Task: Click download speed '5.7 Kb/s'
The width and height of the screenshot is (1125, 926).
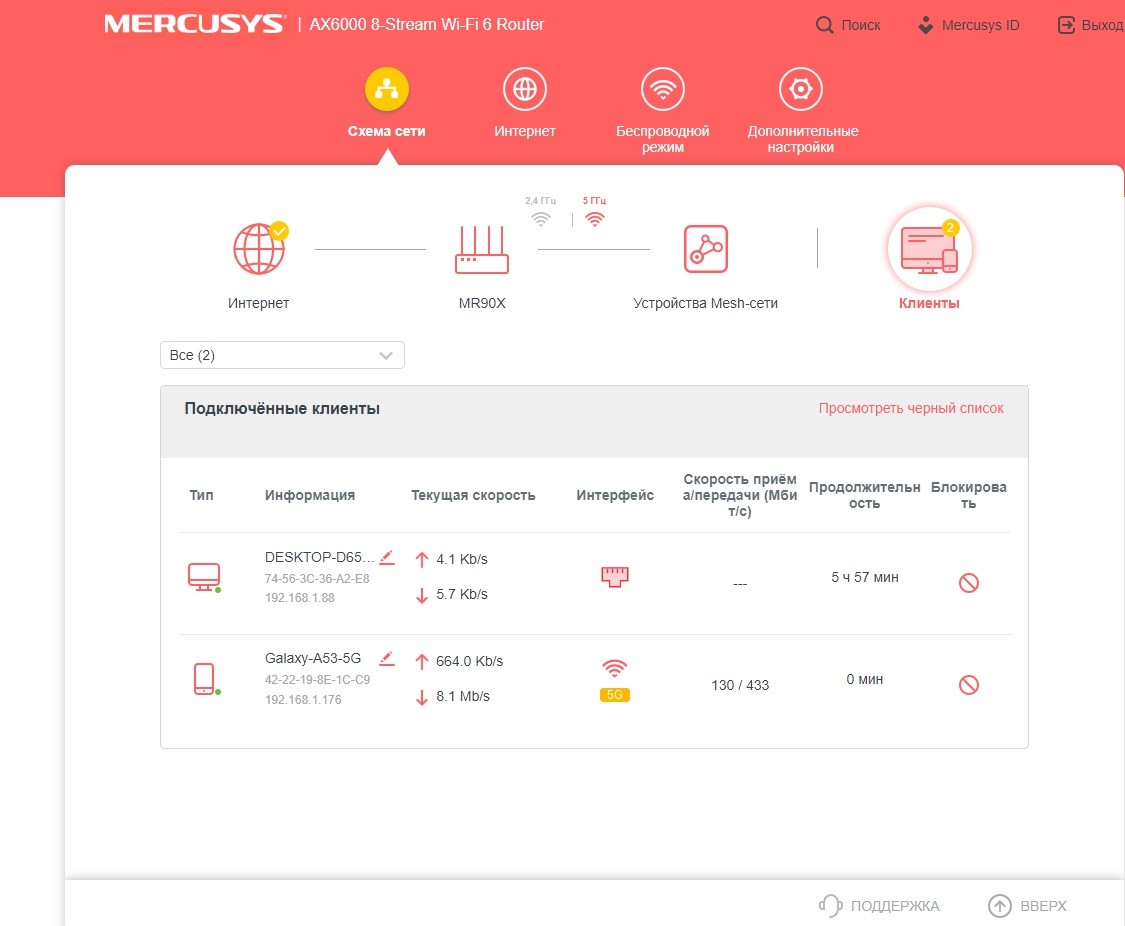Action: pyautogui.click(x=461, y=594)
